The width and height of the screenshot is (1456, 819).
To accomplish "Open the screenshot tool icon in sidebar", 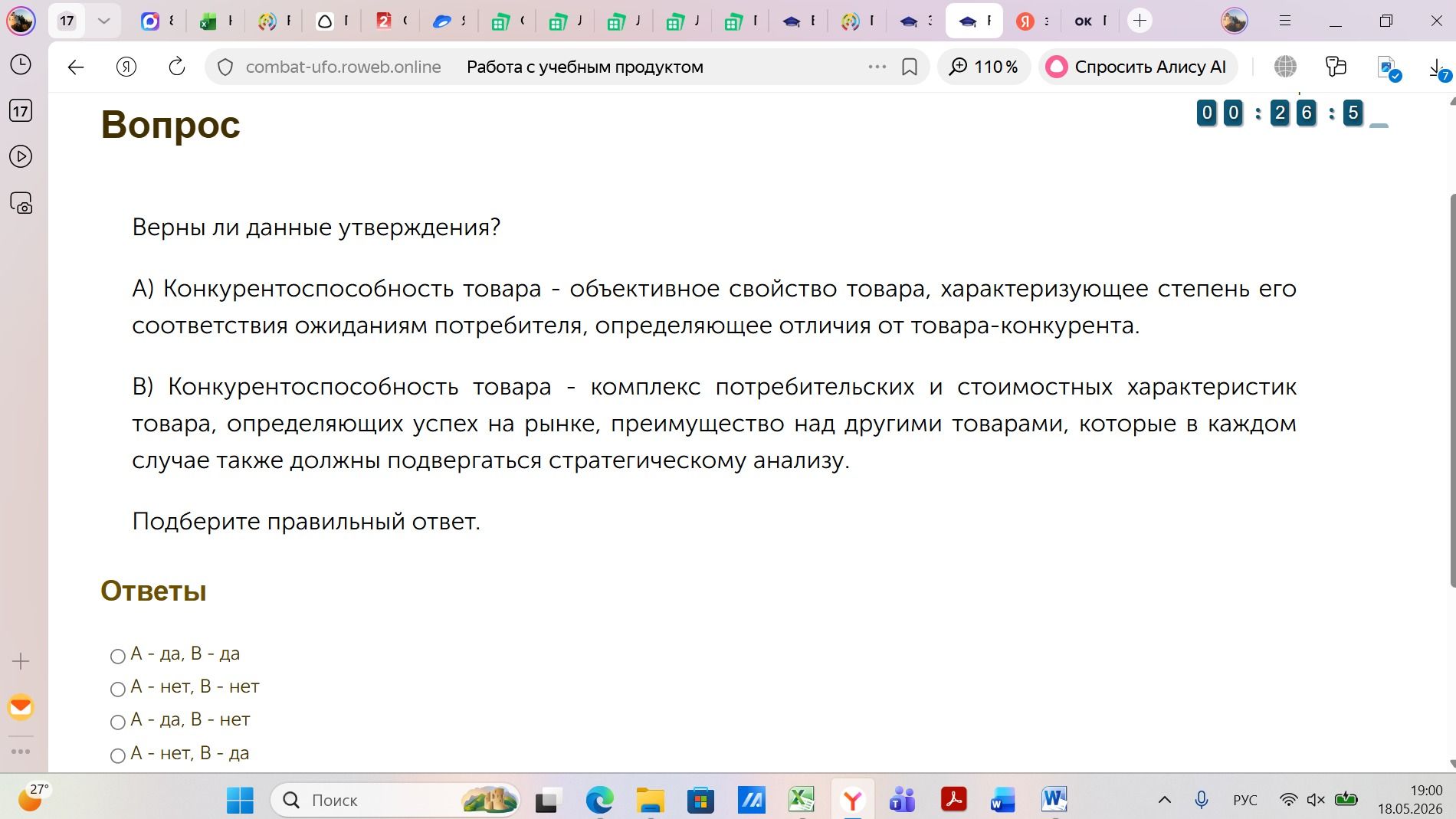I will tap(21, 203).
